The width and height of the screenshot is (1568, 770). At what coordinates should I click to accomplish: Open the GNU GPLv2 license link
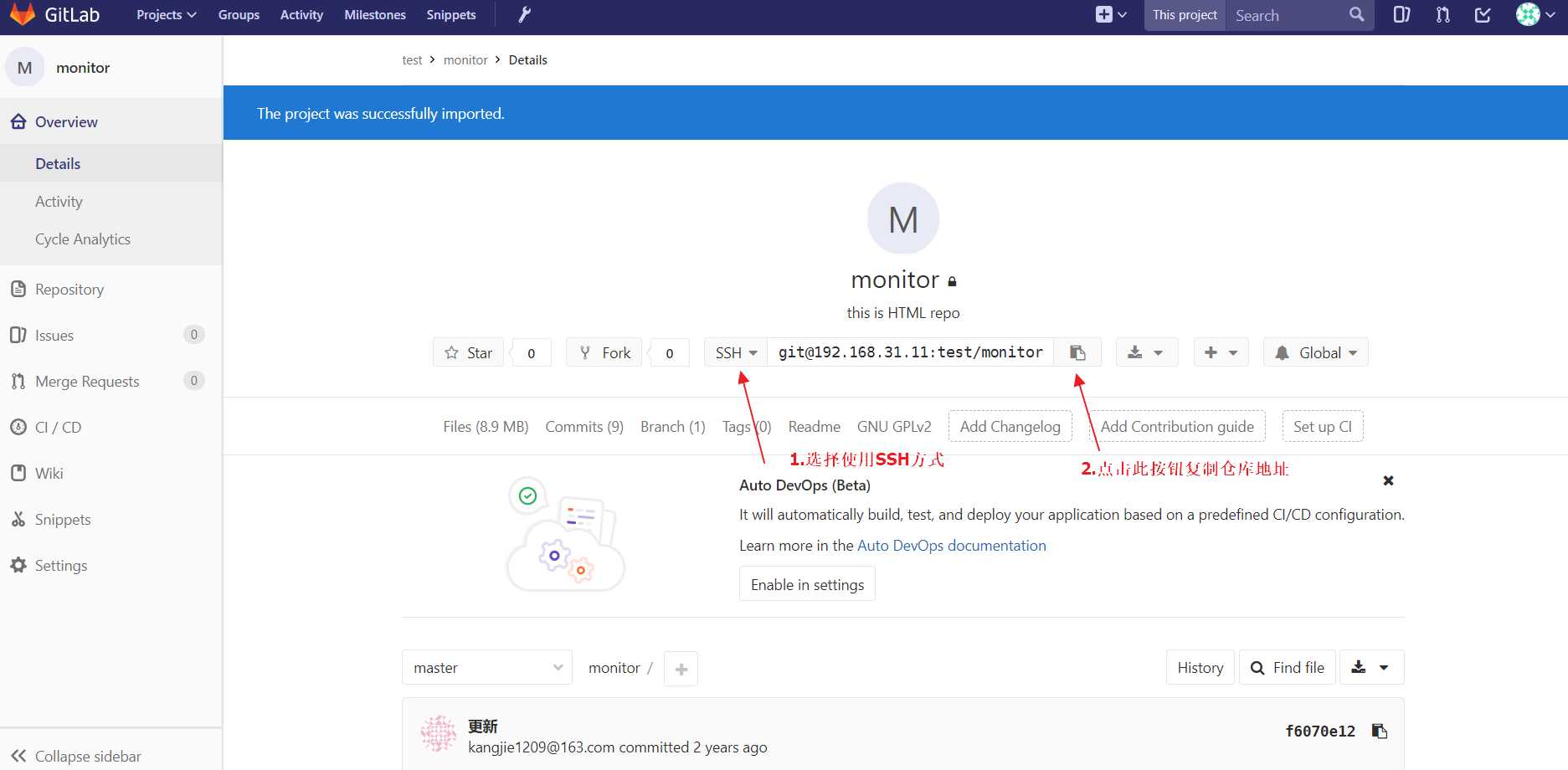[x=894, y=427]
